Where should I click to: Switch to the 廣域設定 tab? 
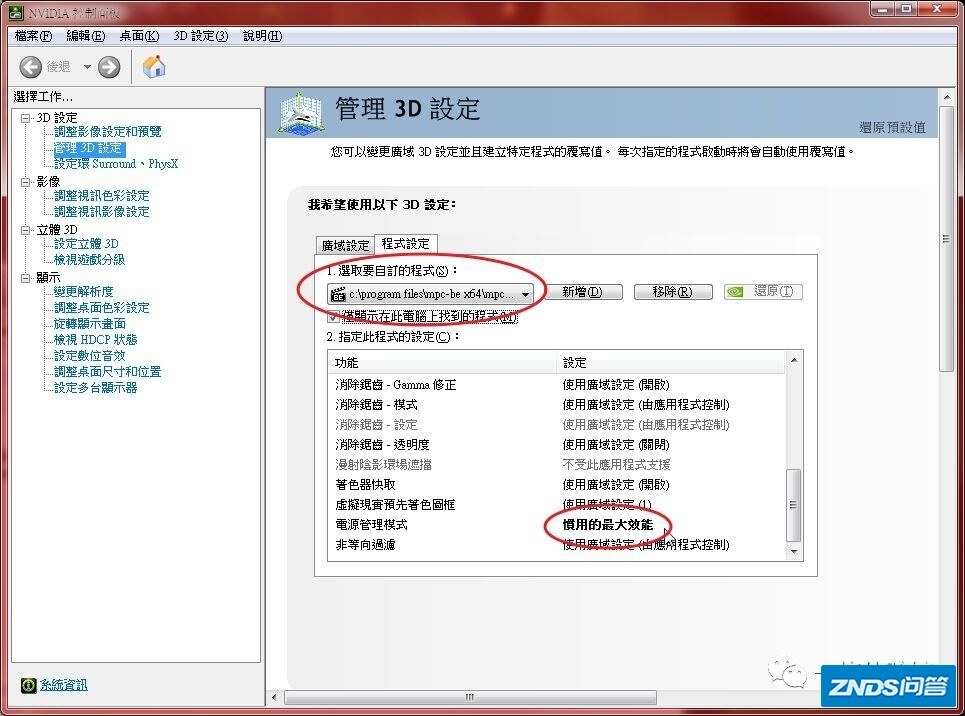point(345,245)
